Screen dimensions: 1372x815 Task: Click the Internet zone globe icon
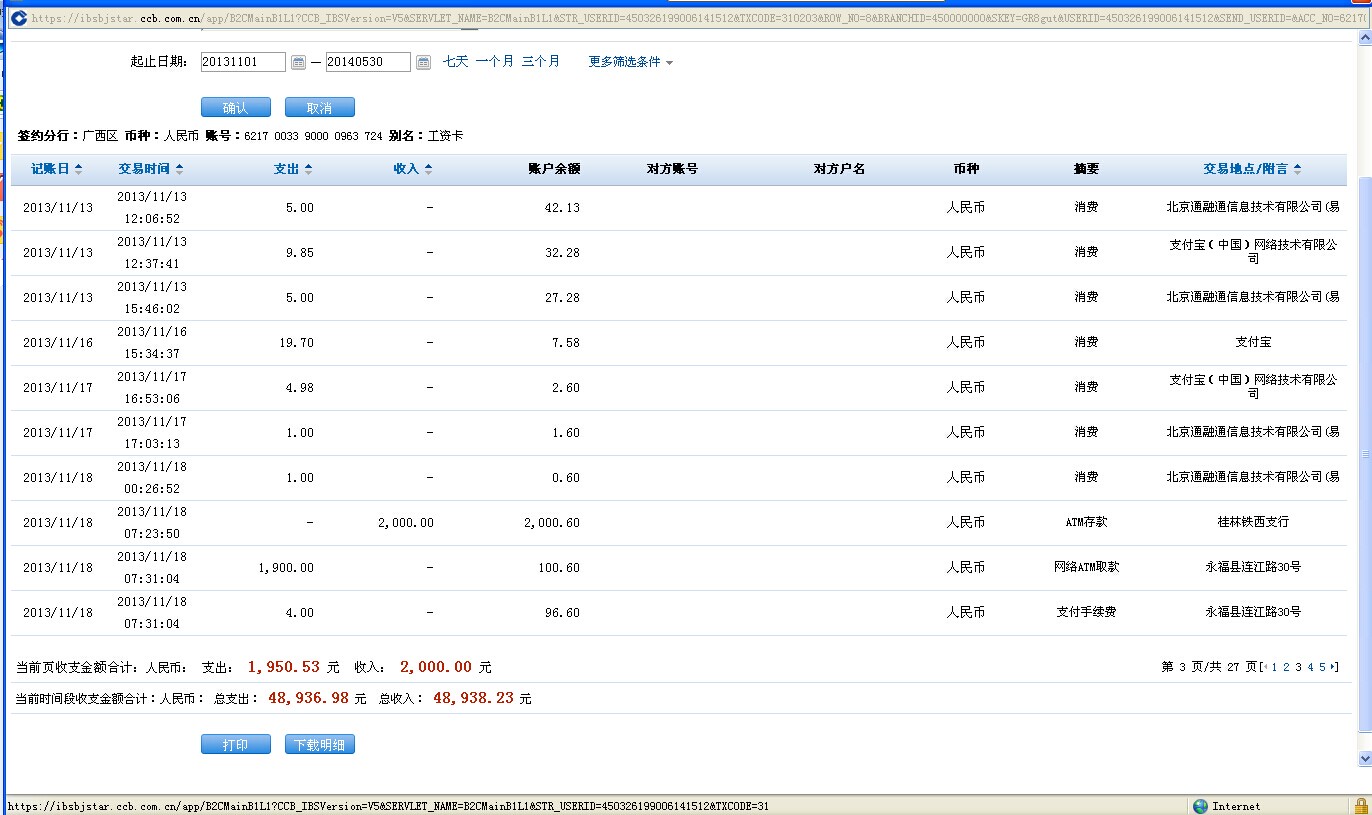coord(1200,806)
